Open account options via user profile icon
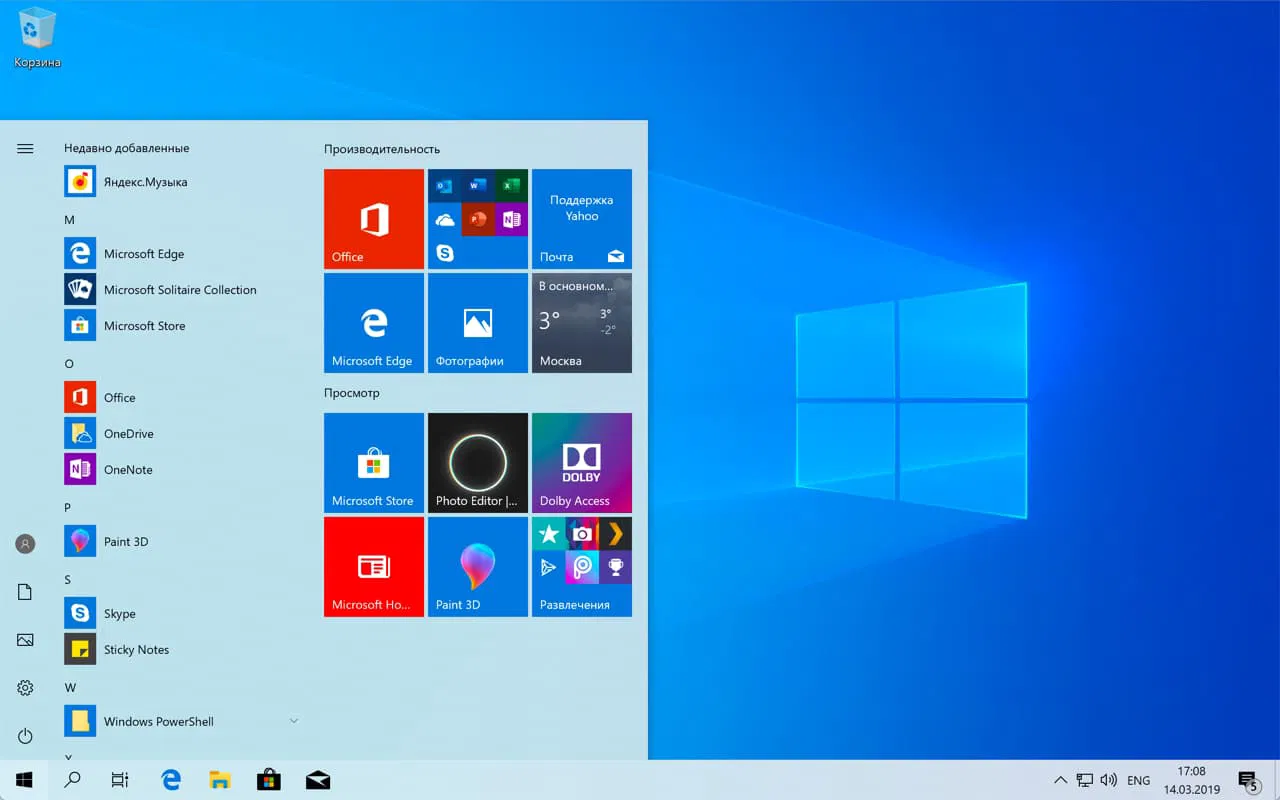The image size is (1280, 800). [x=24, y=543]
